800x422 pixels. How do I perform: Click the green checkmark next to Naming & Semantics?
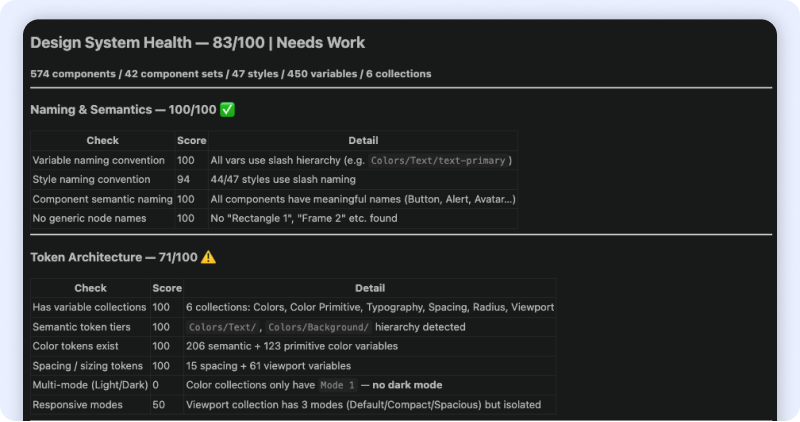[227, 109]
